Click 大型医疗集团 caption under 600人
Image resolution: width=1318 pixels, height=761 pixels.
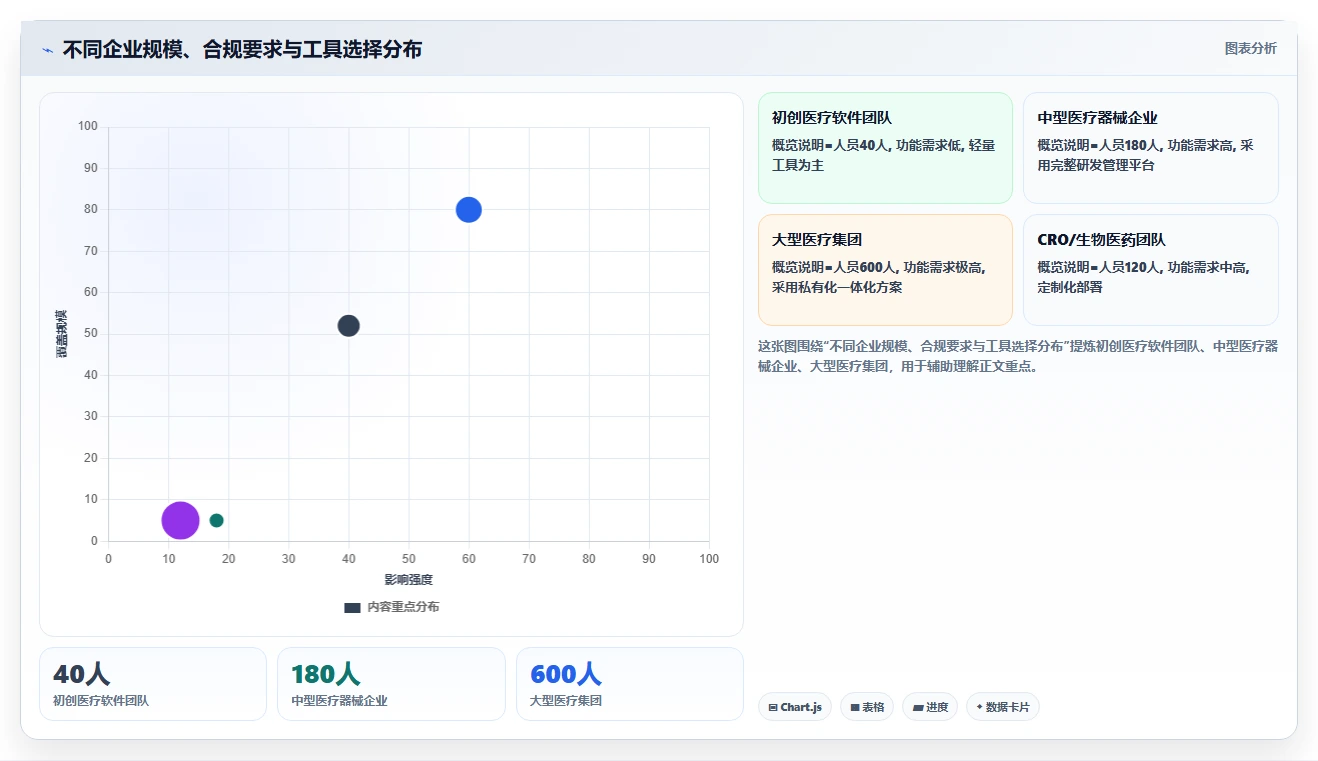pyautogui.click(x=566, y=701)
